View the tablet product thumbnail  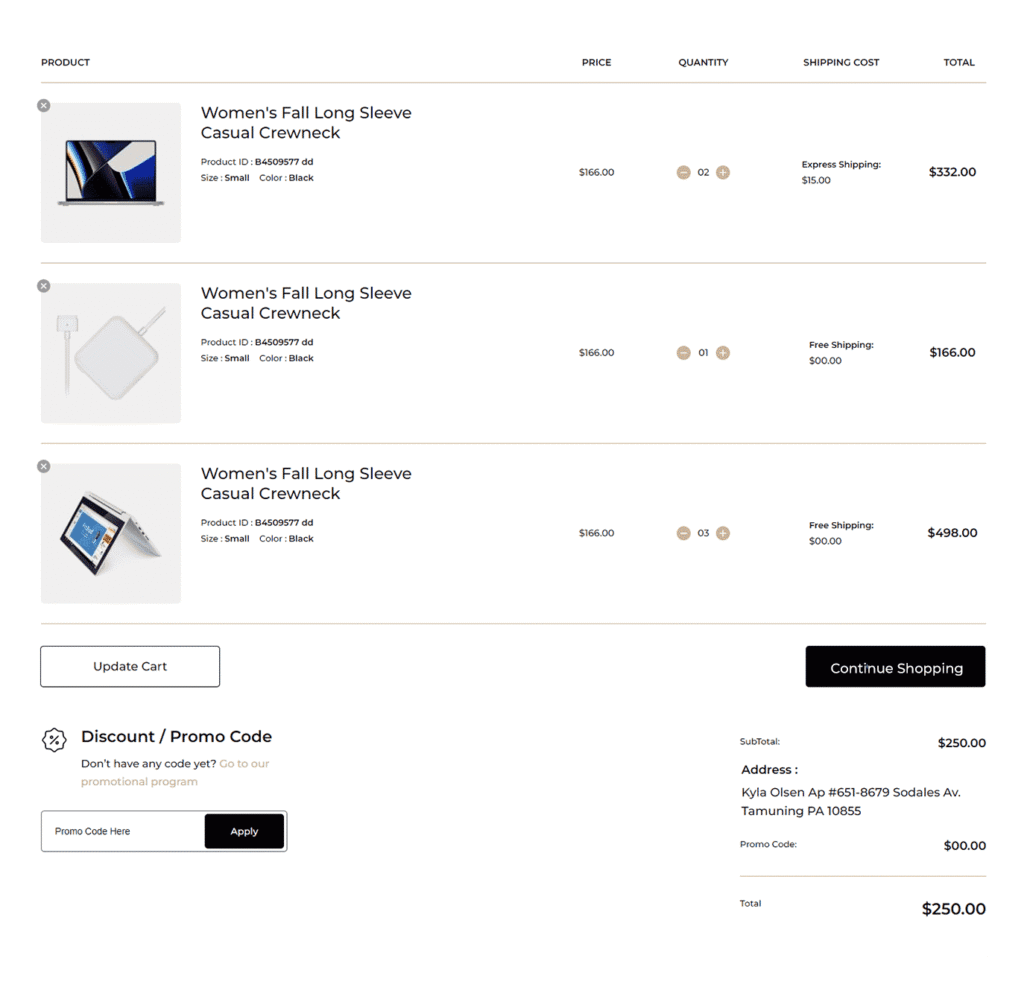(x=110, y=533)
